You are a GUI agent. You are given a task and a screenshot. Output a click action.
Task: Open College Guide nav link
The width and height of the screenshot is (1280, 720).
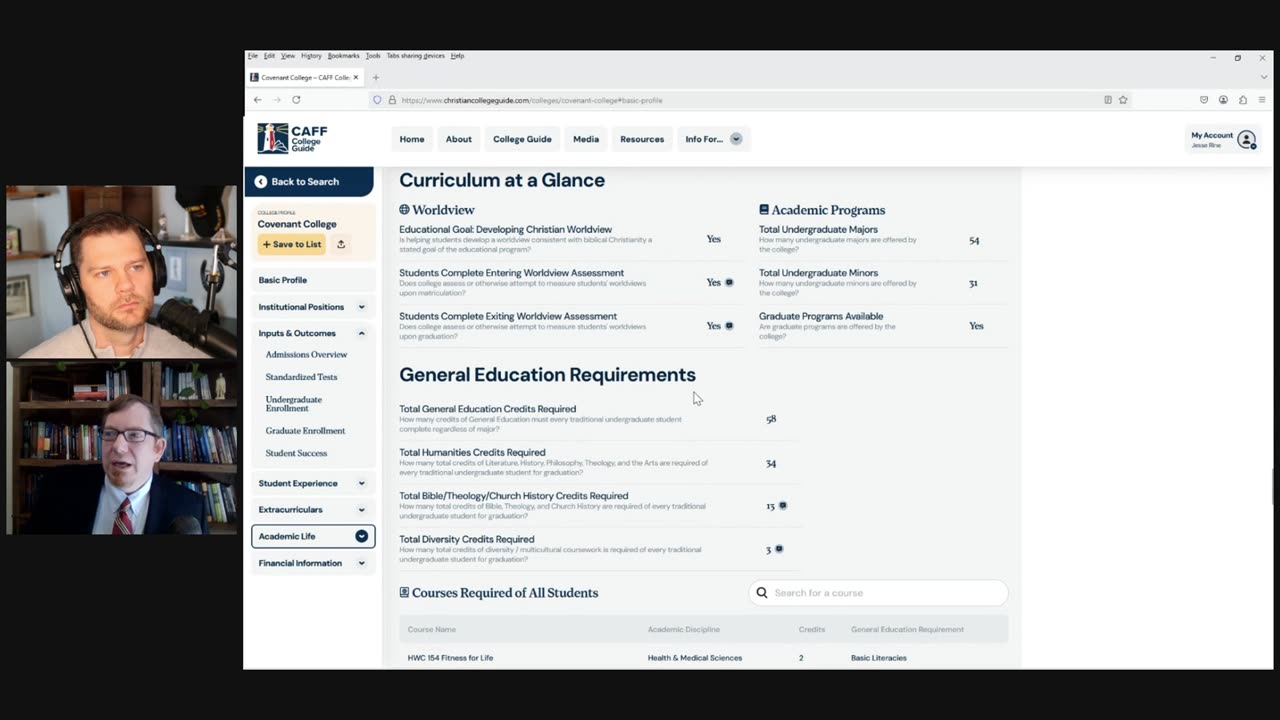point(522,139)
